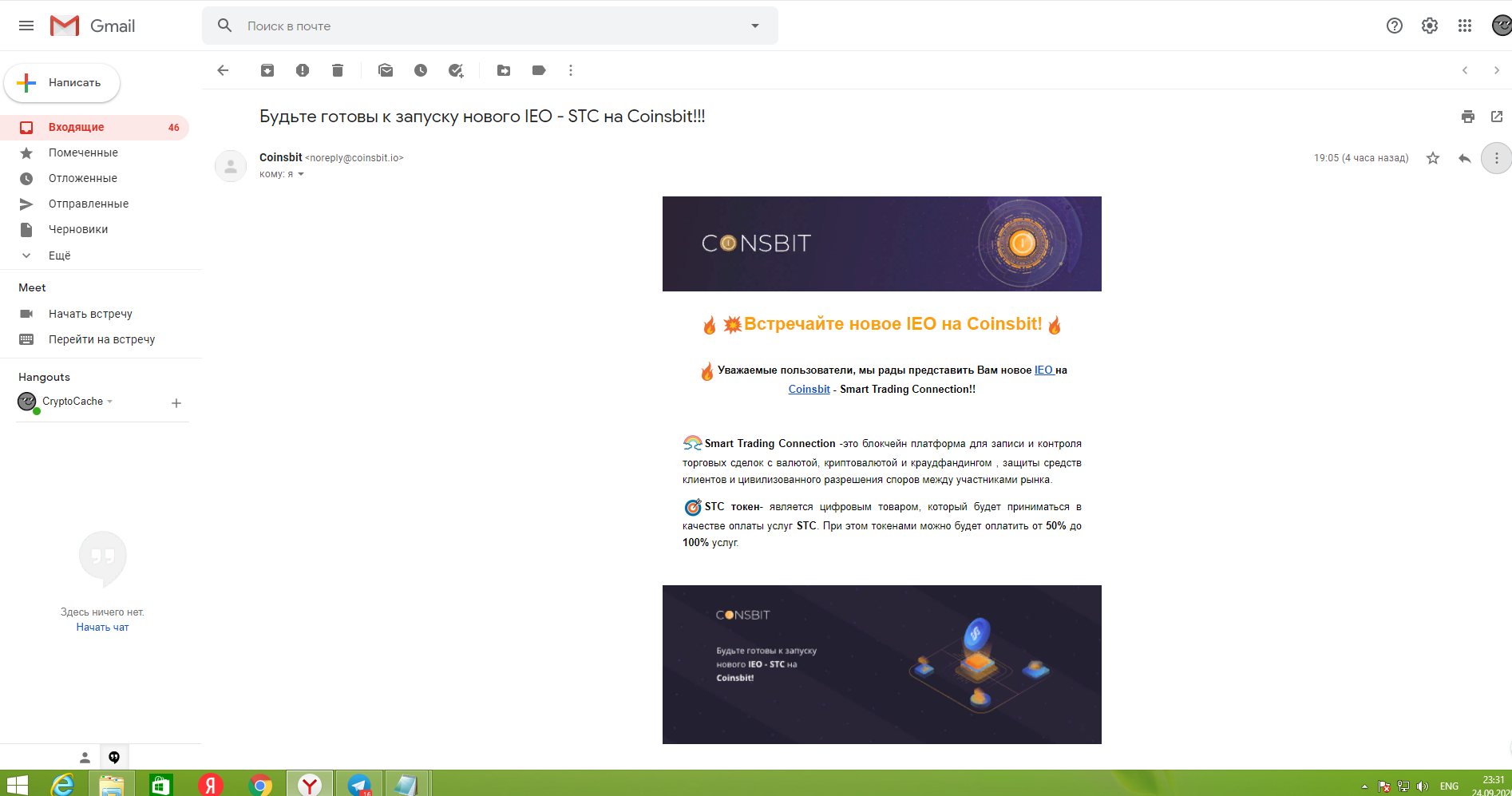The width and height of the screenshot is (1512, 796).
Task: Print the whole conversation
Action: pos(1468,117)
